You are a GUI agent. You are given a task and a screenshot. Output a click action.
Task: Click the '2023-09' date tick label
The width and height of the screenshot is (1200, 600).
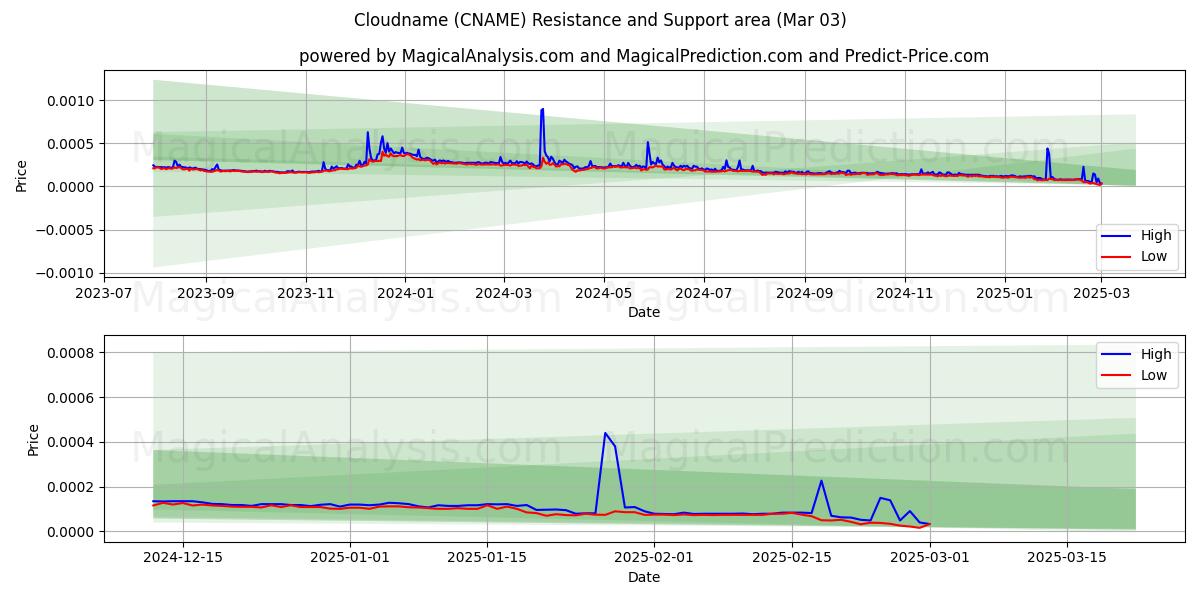(x=206, y=293)
